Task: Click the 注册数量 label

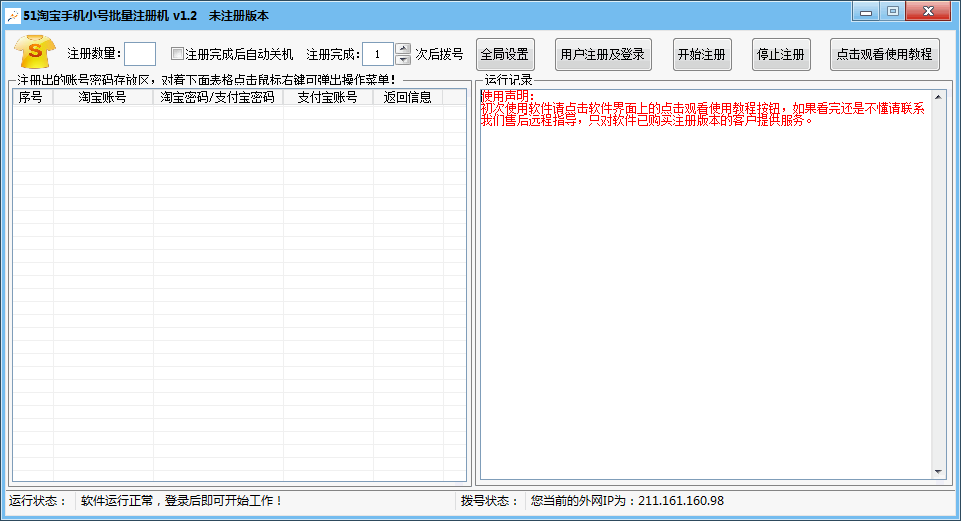Action: click(x=94, y=54)
